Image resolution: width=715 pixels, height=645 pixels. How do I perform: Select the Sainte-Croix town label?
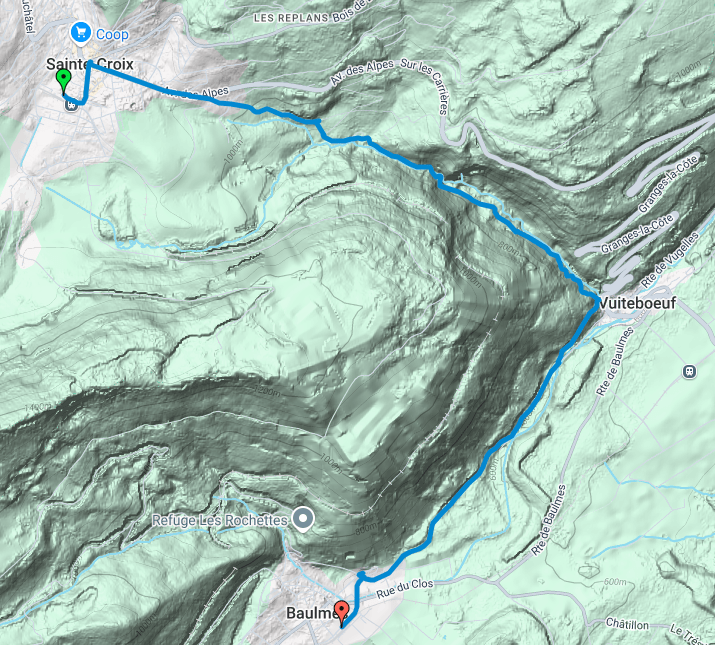(x=89, y=64)
